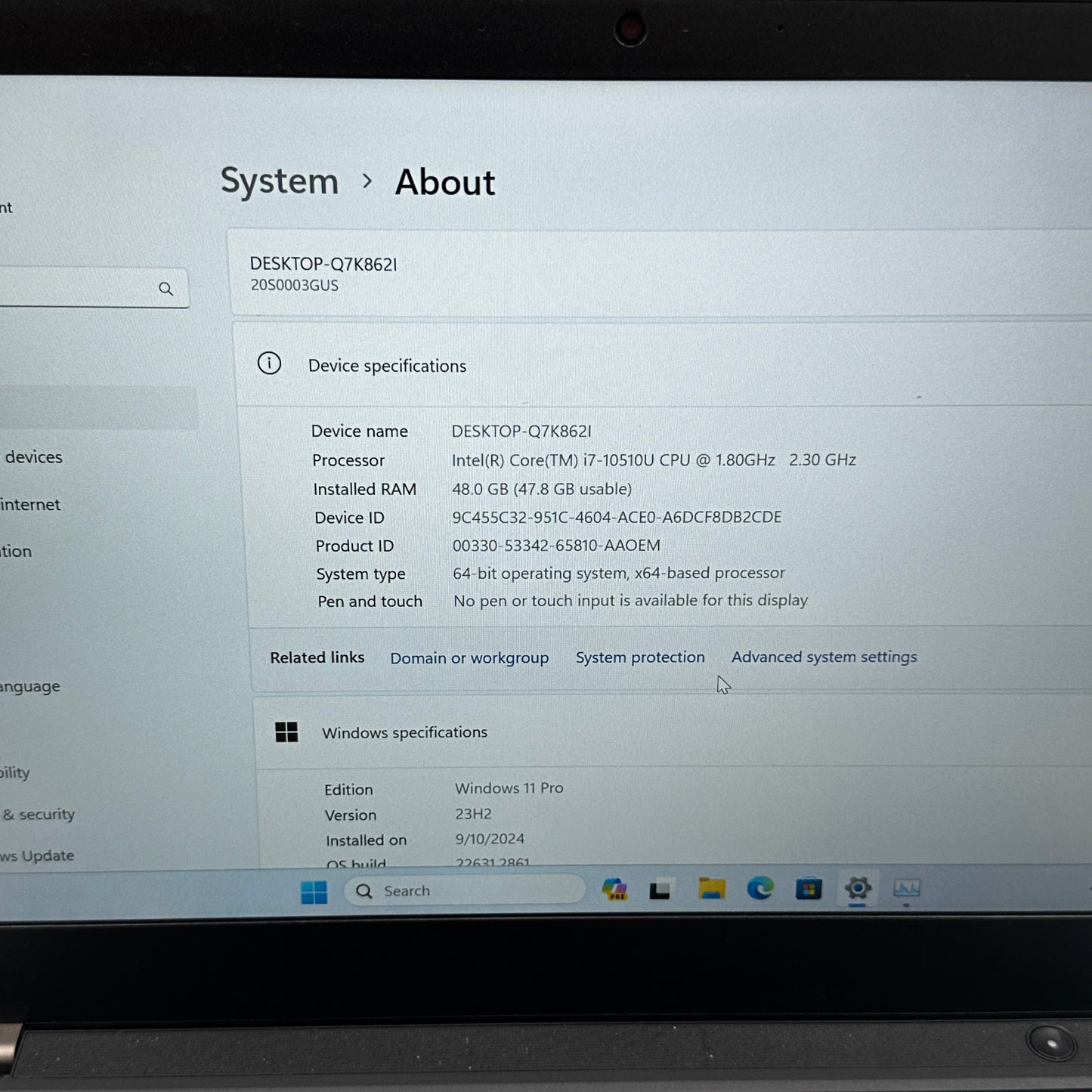Click the Device ID value 9C455C32
The width and height of the screenshot is (1092, 1092).
click(617, 517)
